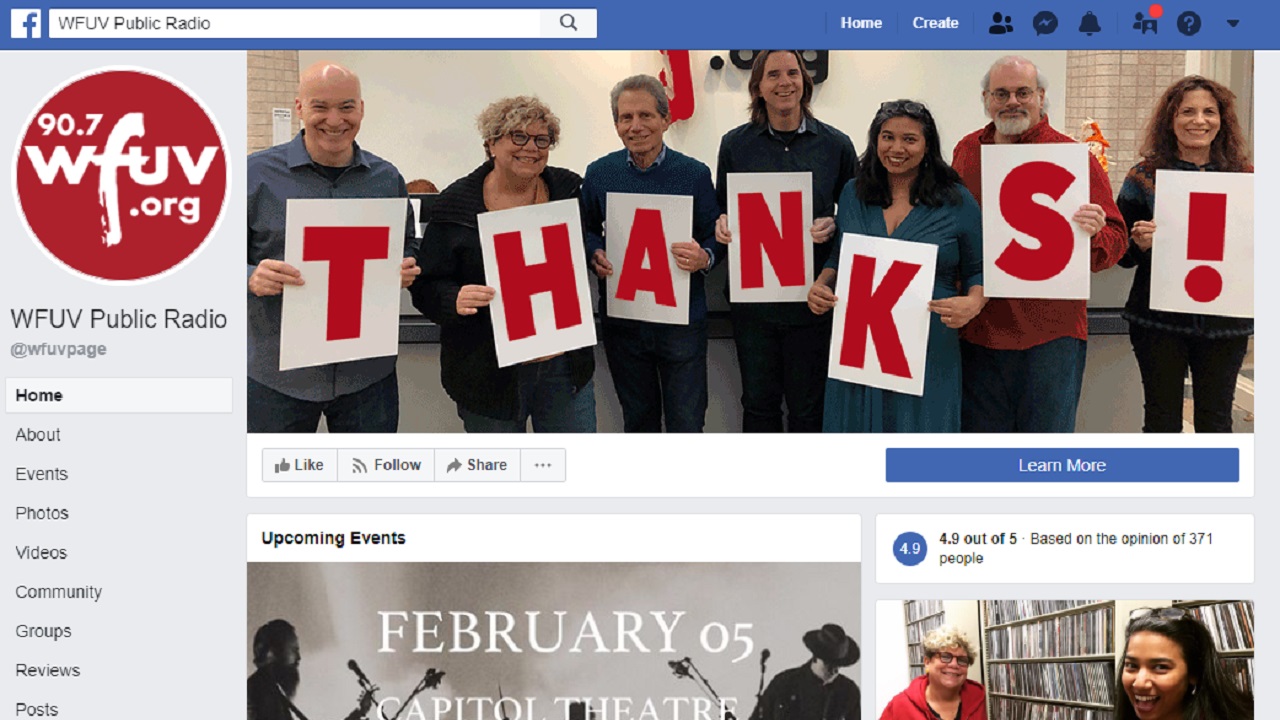1280x720 pixels.
Task: Open the Quick Help question icon
Action: tap(1188, 23)
